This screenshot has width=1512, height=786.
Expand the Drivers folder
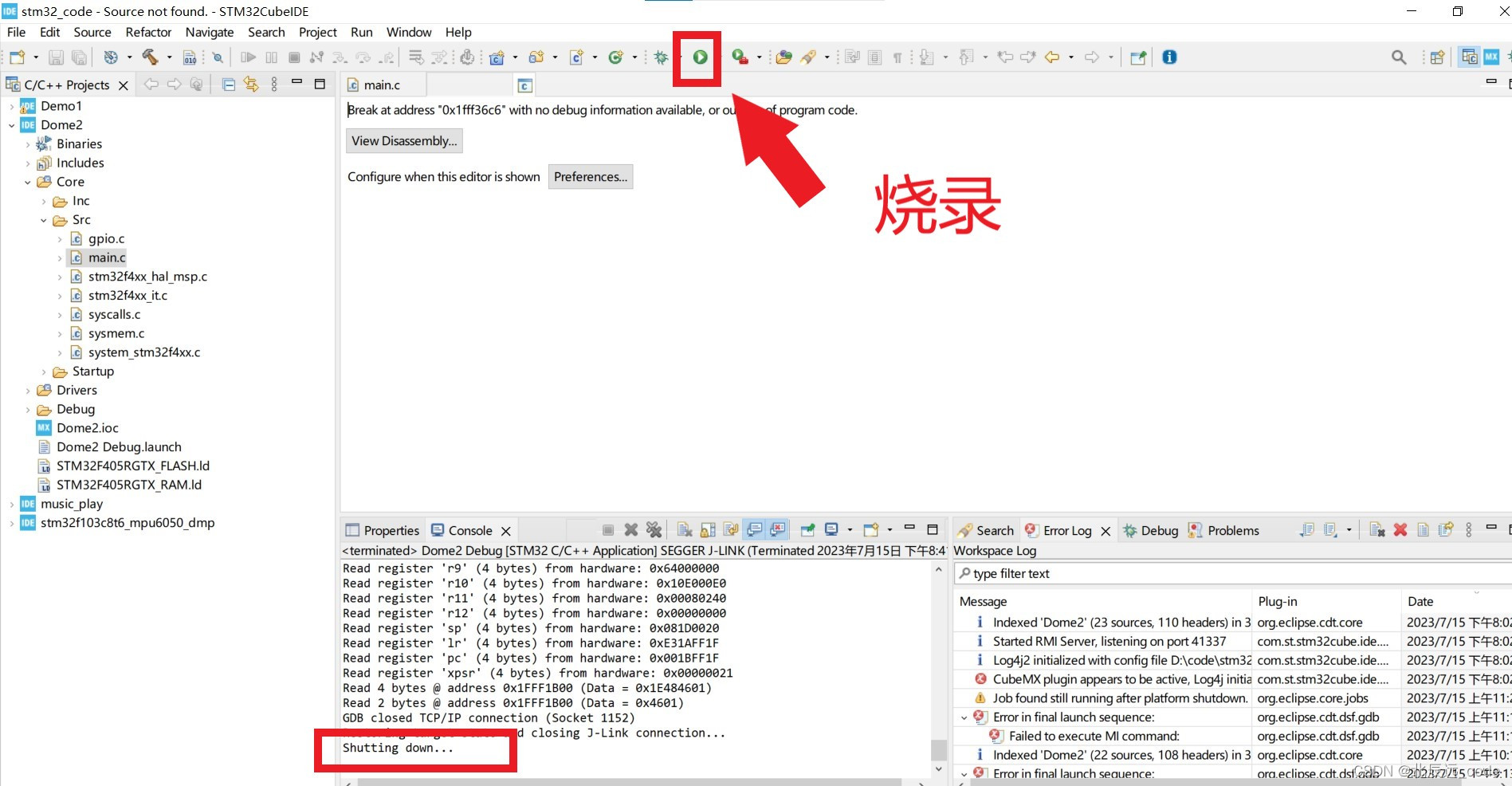[x=28, y=391]
